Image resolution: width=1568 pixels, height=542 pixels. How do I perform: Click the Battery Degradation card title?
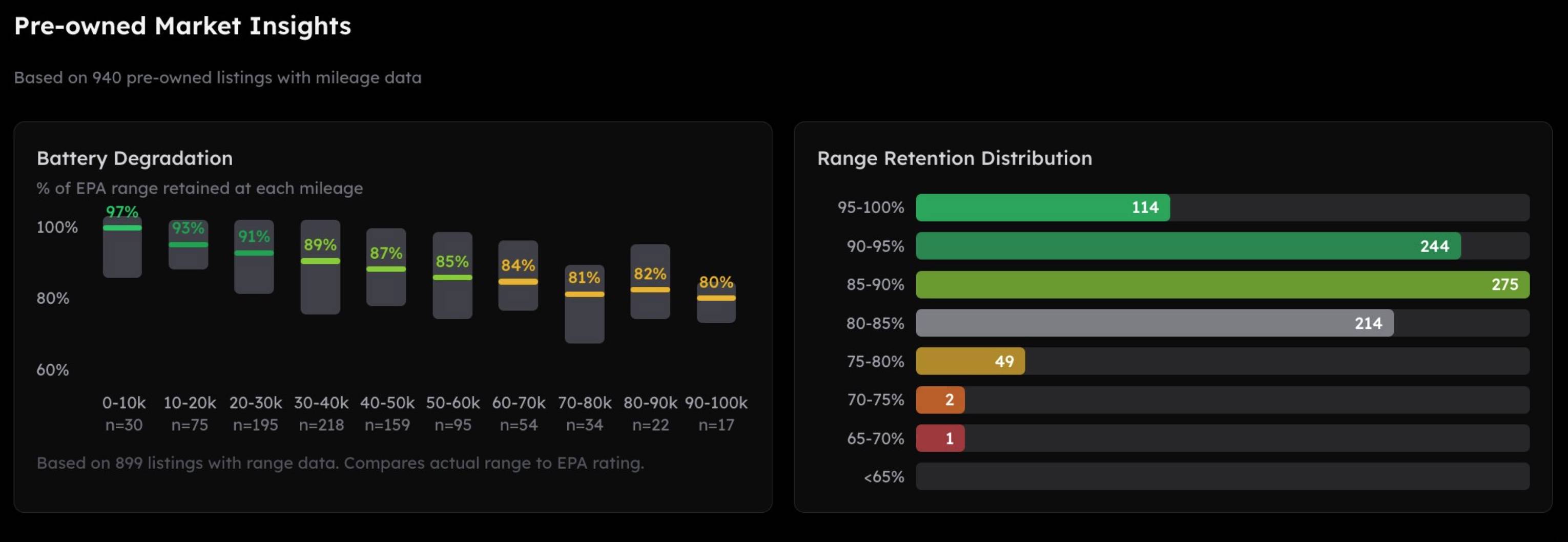[135, 158]
